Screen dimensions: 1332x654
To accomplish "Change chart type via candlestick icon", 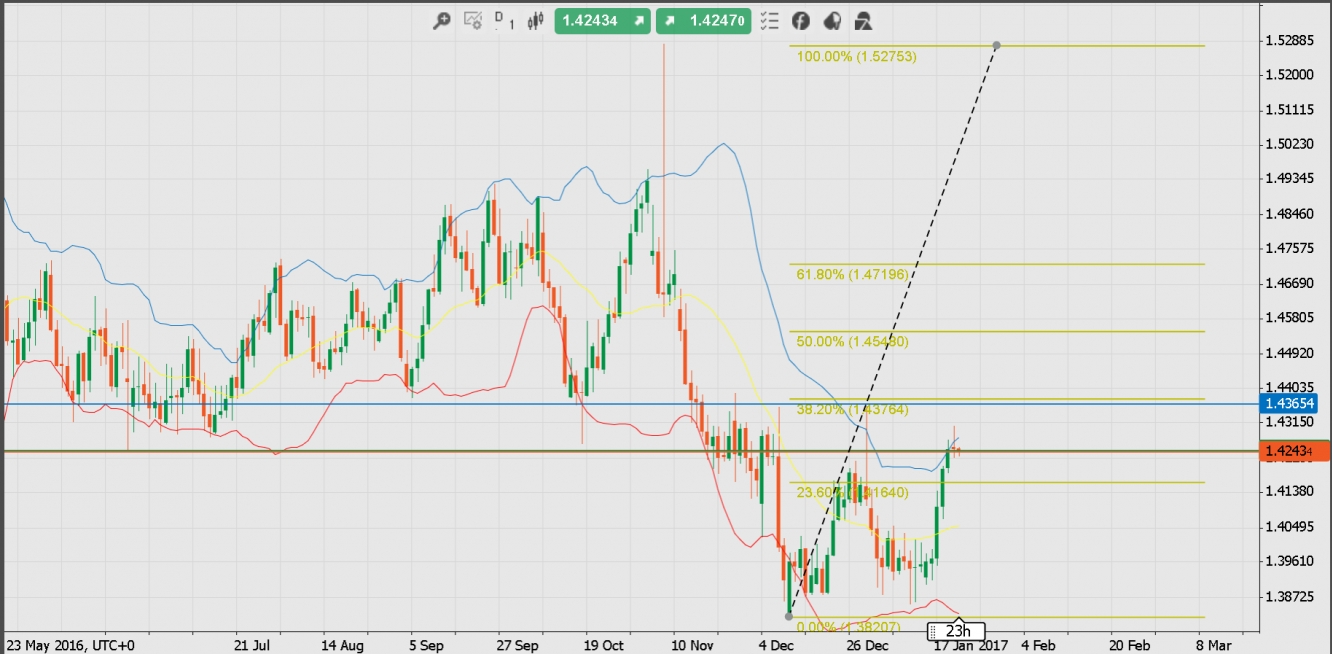I will tap(536, 20).
